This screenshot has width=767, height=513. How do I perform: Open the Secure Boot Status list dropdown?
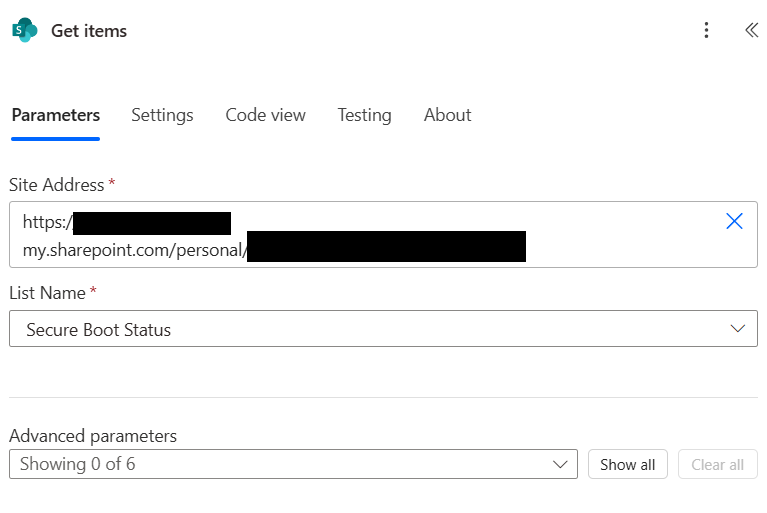(x=370, y=329)
